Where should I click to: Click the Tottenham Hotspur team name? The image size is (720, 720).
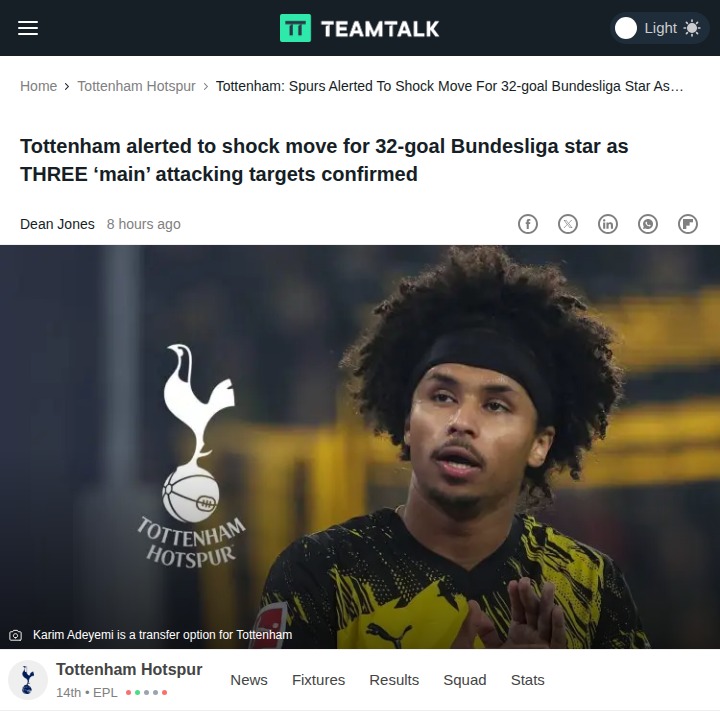(129, 669)
